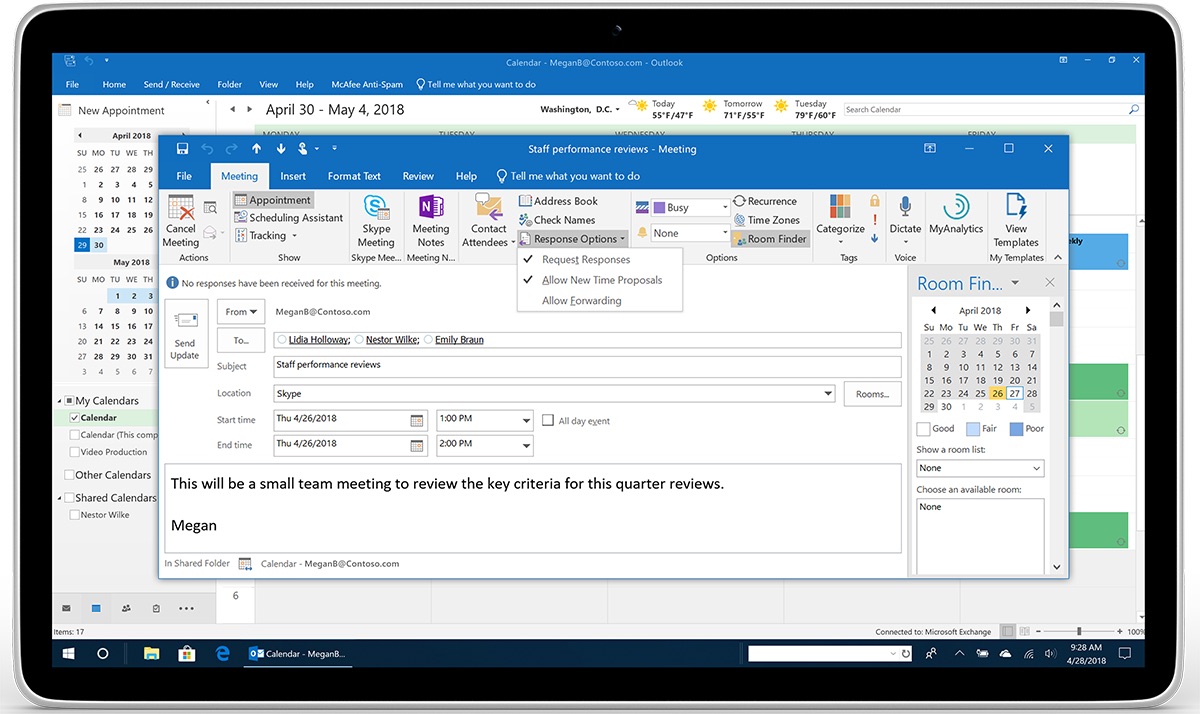Click View Templates icon
This screenshot has width=1200, height=714.
1016,207
